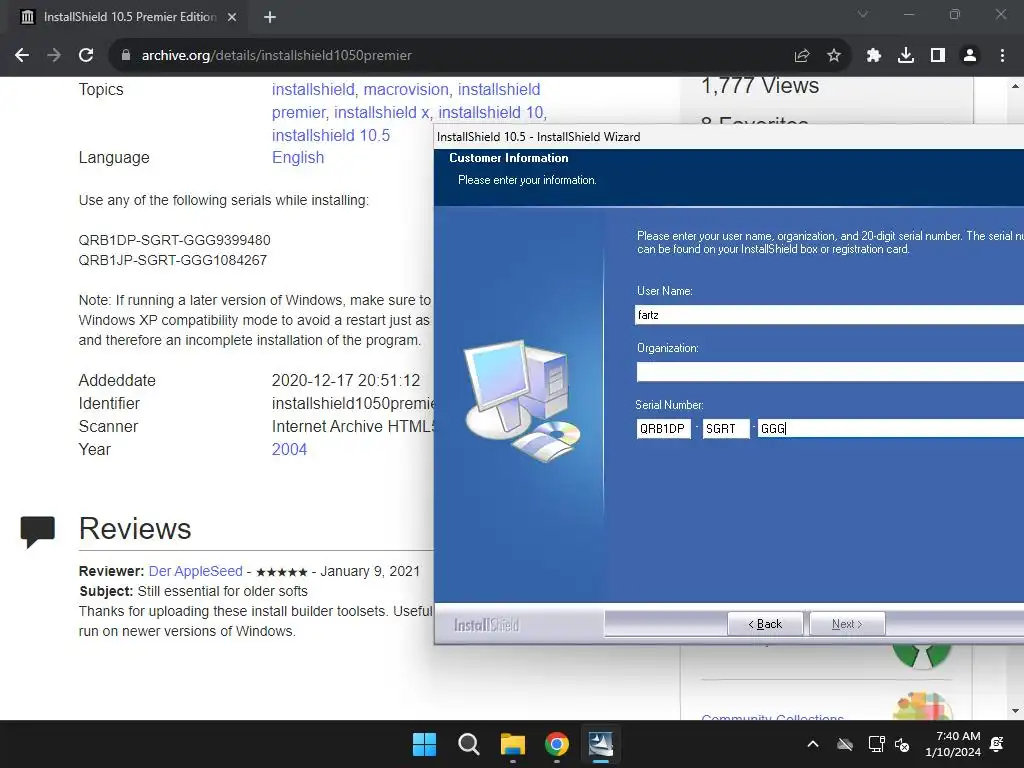Click the Back button in InstallShield Wizard
Image resolution: width=1024 pixels, height=768 pixels.
(765, 624)
